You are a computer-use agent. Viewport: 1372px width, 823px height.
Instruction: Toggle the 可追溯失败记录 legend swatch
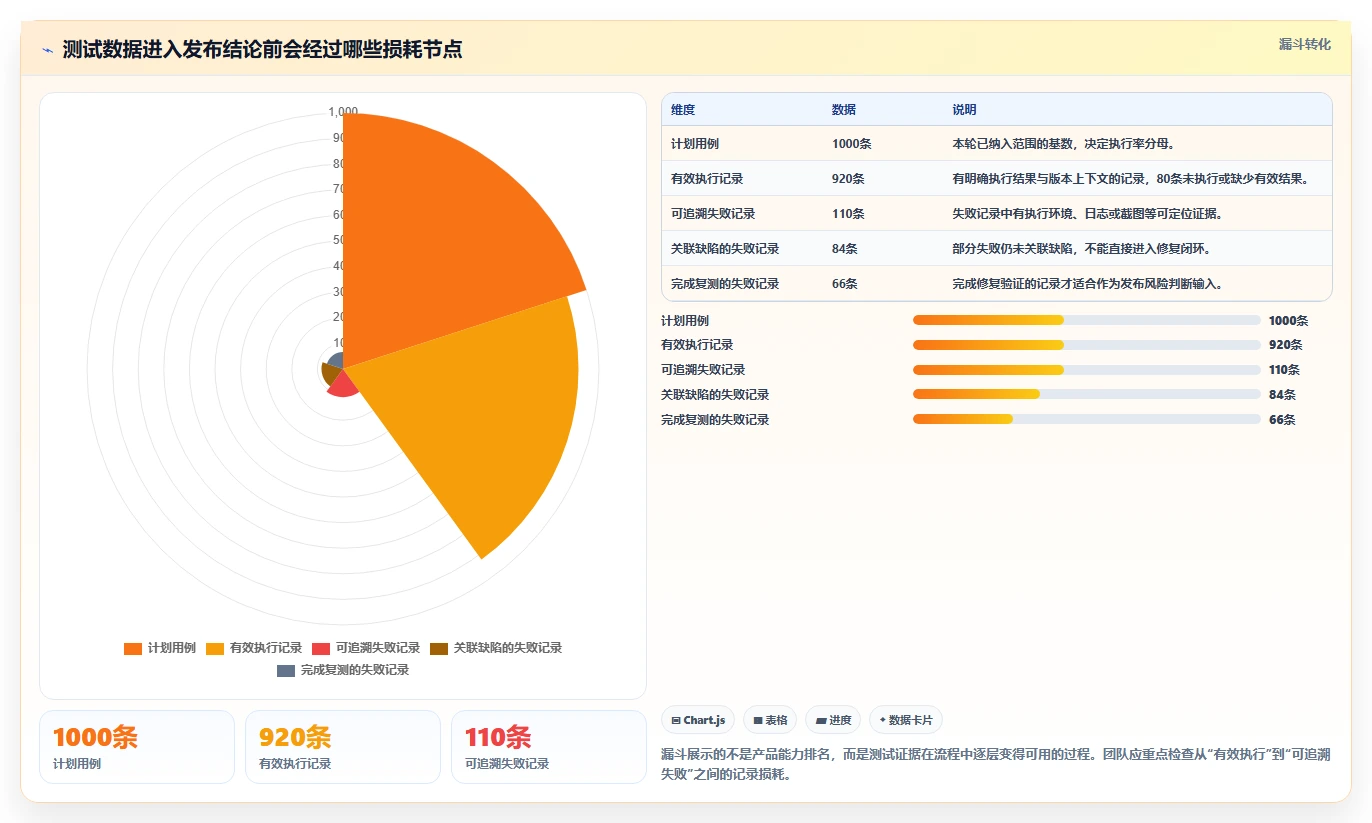click(321, 648)
